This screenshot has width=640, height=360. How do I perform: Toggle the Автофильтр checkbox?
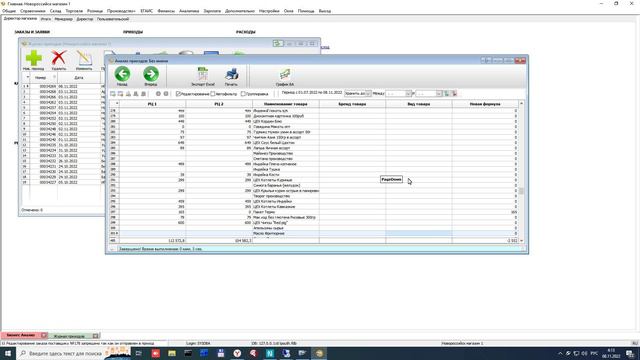coord(213,94)
